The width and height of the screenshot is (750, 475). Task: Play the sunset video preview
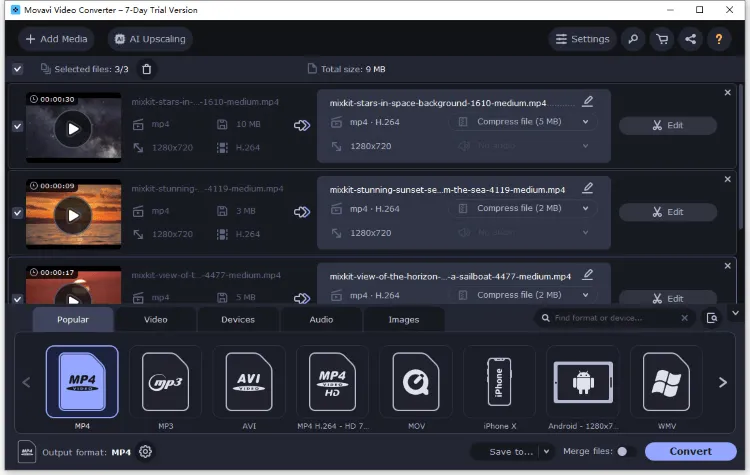[x=73, y=215]
